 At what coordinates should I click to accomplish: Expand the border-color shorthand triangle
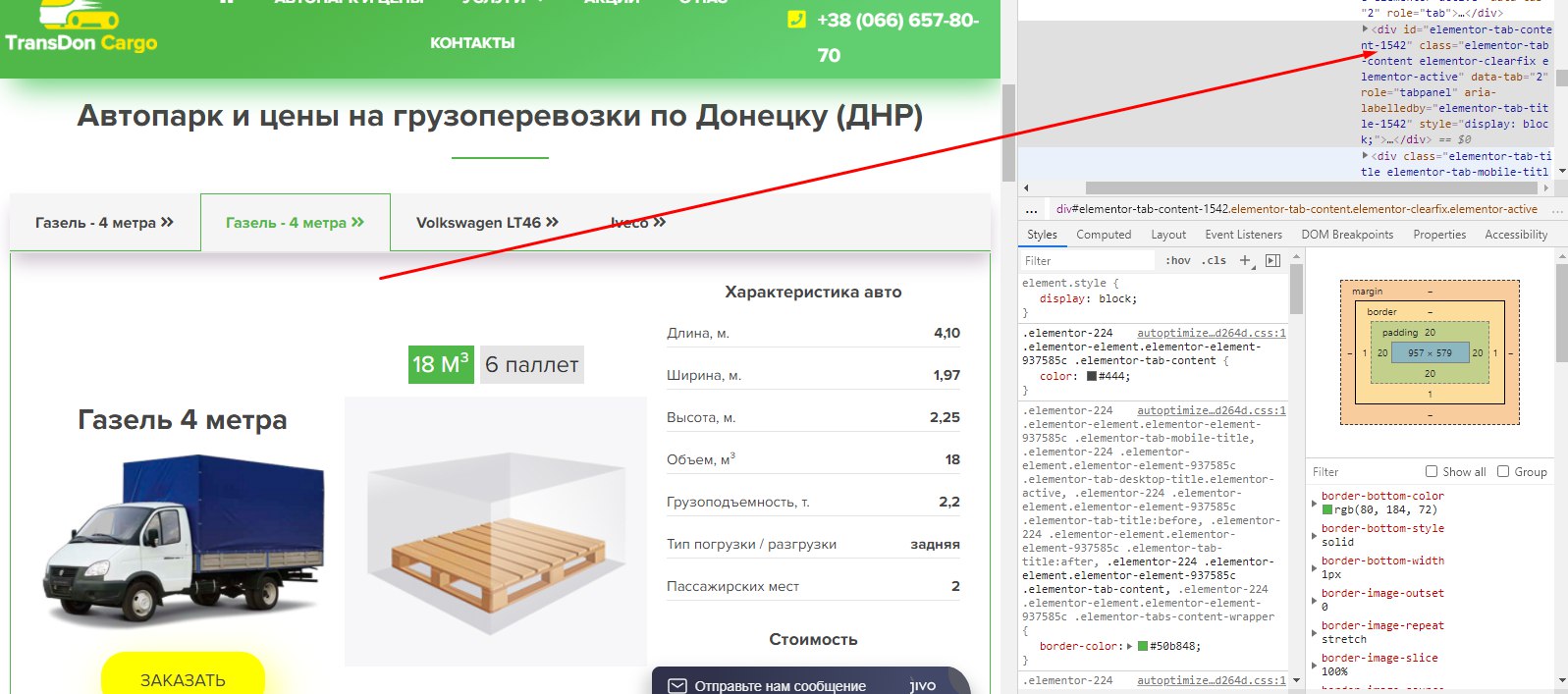1129,646
